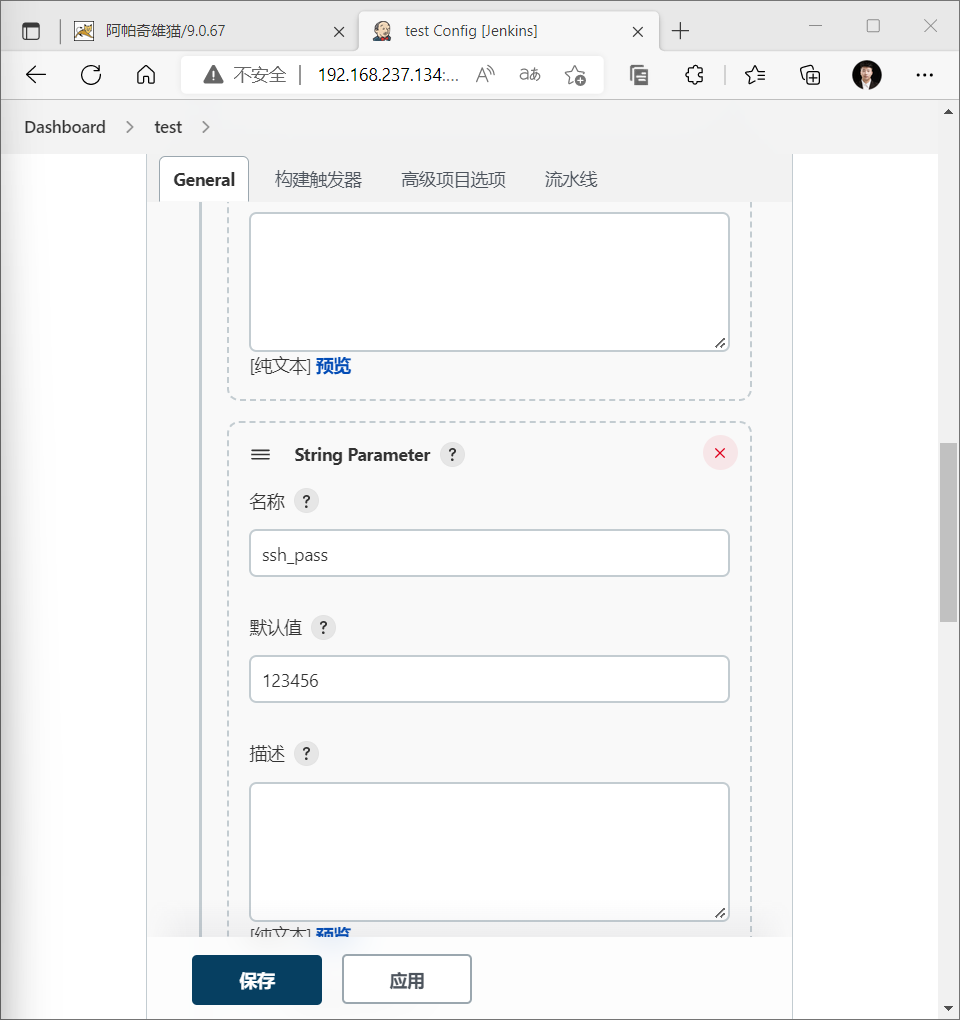The height and width of the screenshot is (1020, 960).
Task: Open browser extensions puzzle icon
Action: [694, 75]
